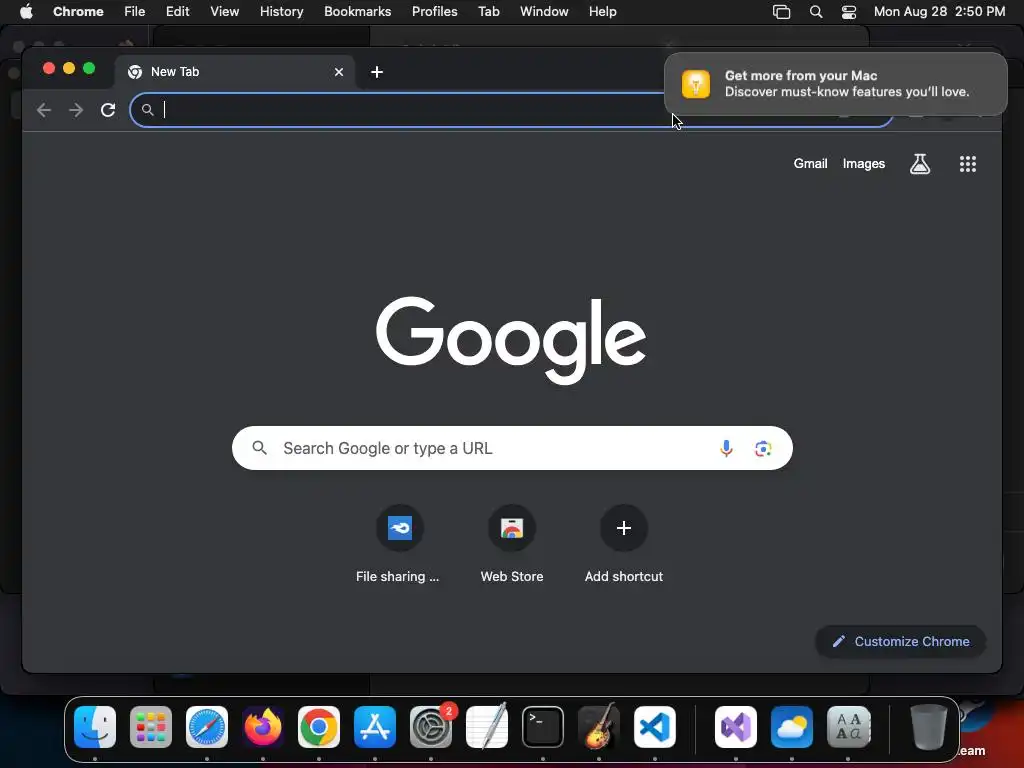Open the Window menu
The width and height of the screenshot is (1024, 768).
click(x=544, y=11)
